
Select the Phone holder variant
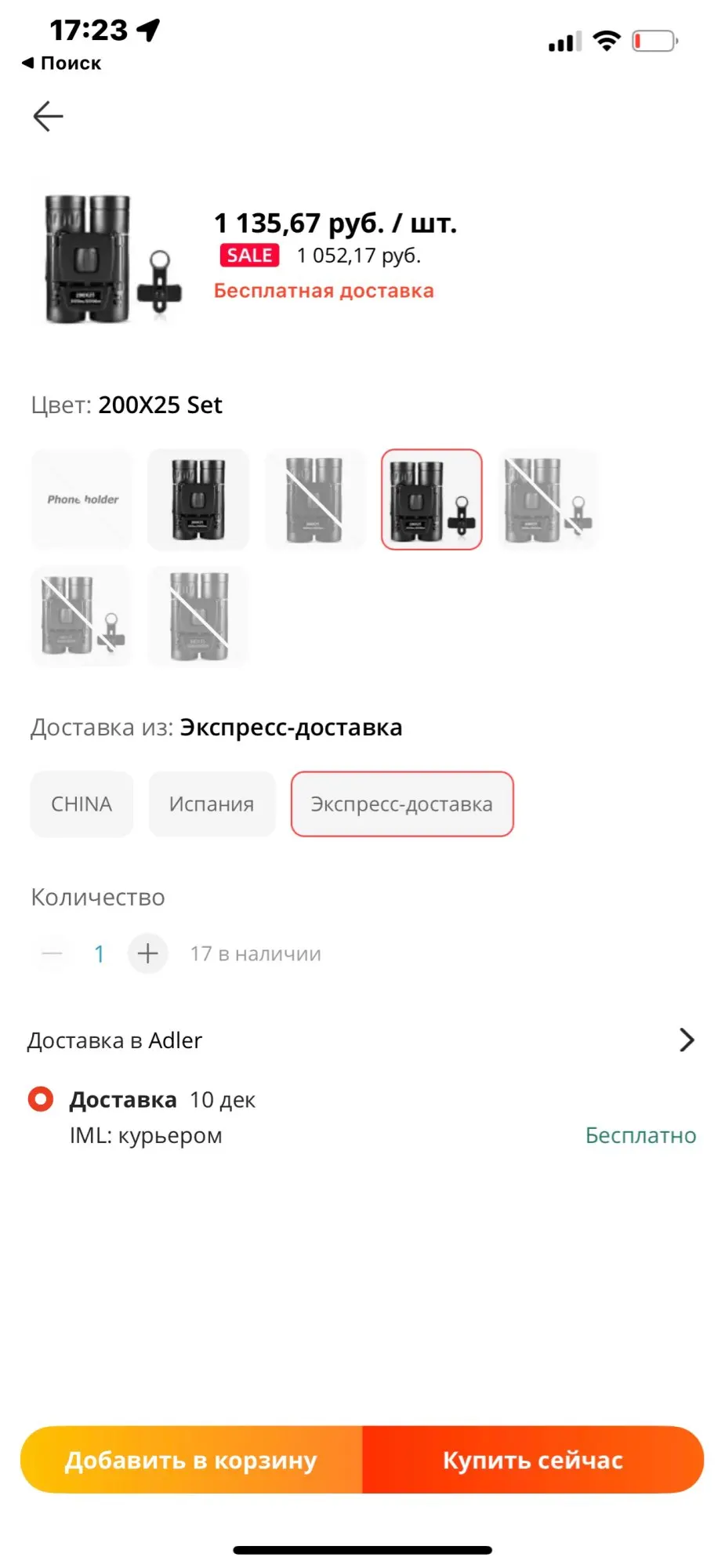pyautogui.click(x=82, y=499)
